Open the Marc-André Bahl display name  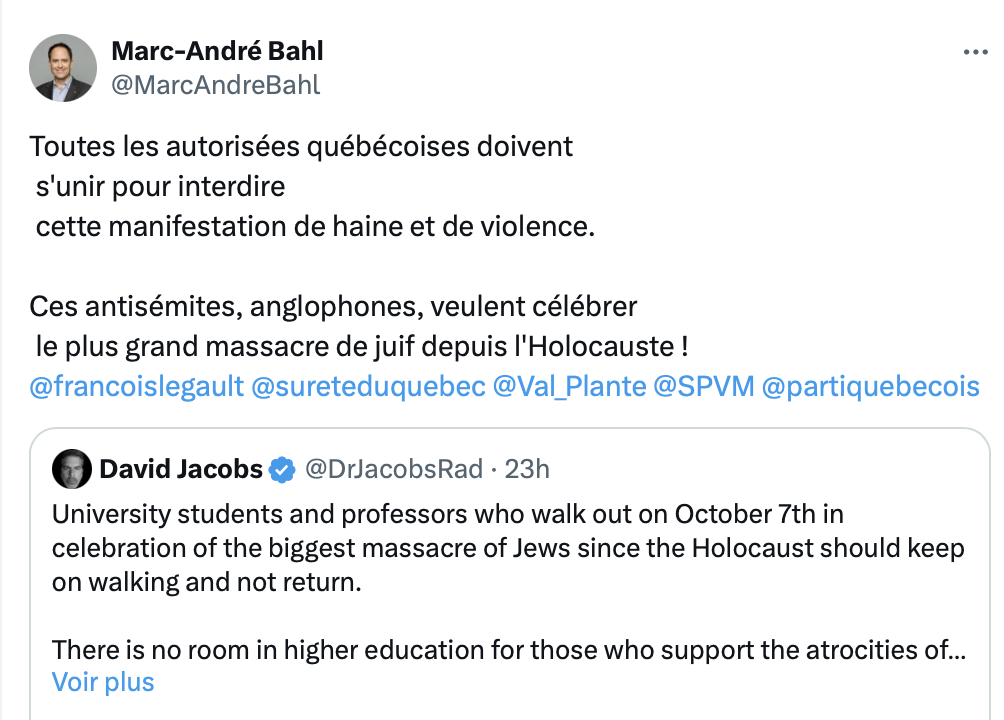pyautogui.click(x=217, y=51)
